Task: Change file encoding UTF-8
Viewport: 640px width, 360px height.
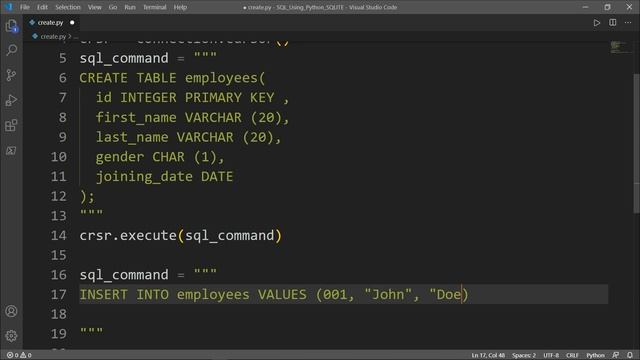Action: (551, 355)
